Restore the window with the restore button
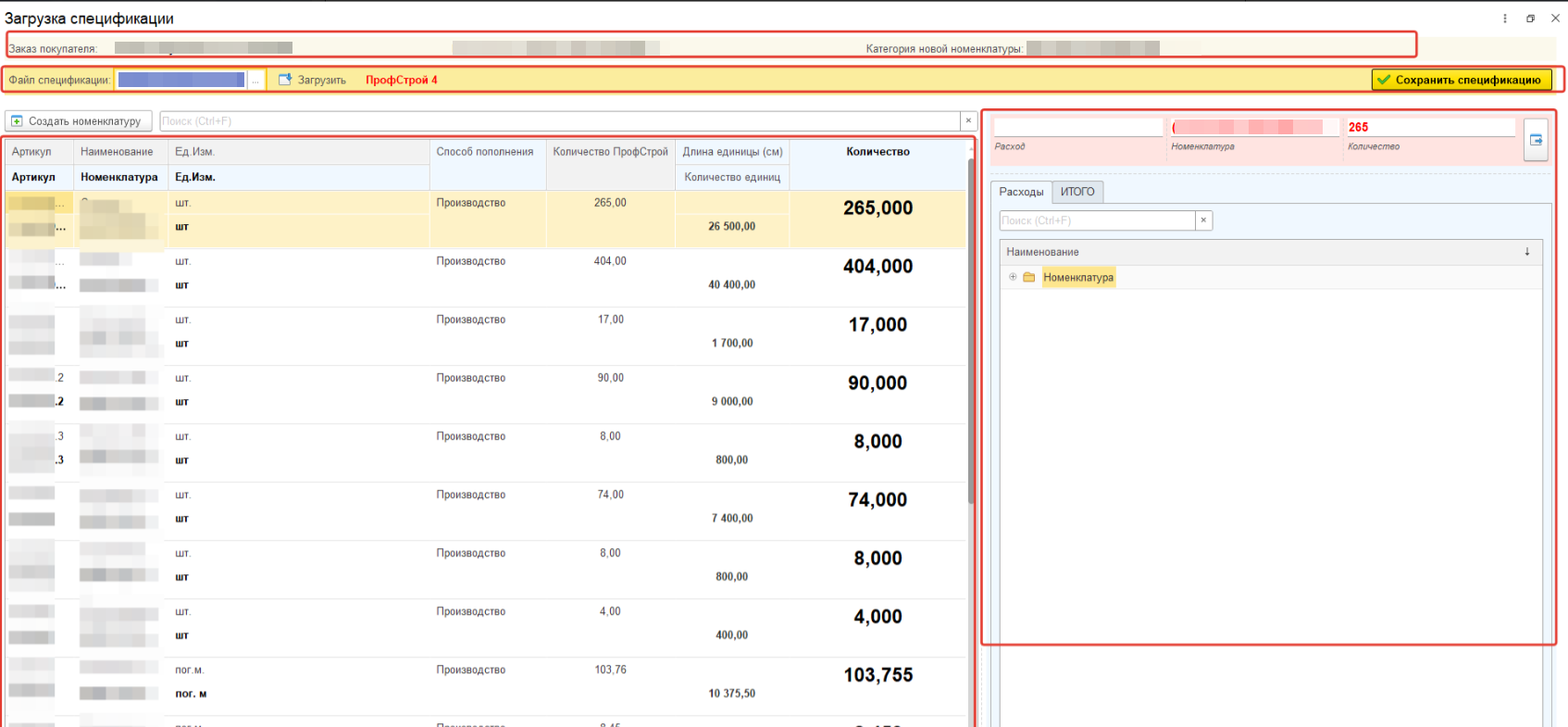The image size is (1568, 727). pos(1531,19)
